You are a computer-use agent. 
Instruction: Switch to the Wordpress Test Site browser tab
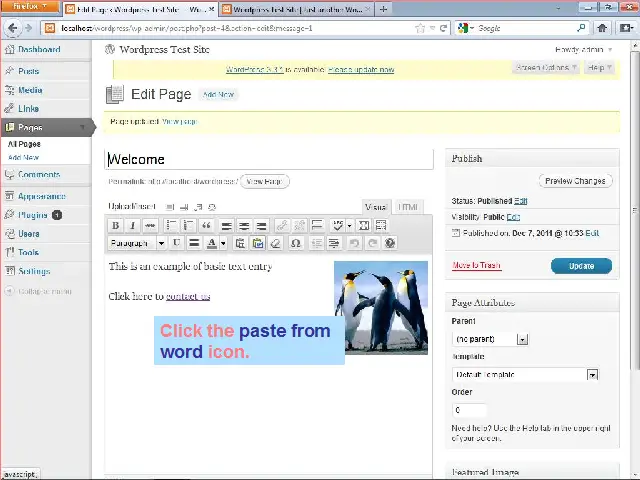click(x=296, y=9)
